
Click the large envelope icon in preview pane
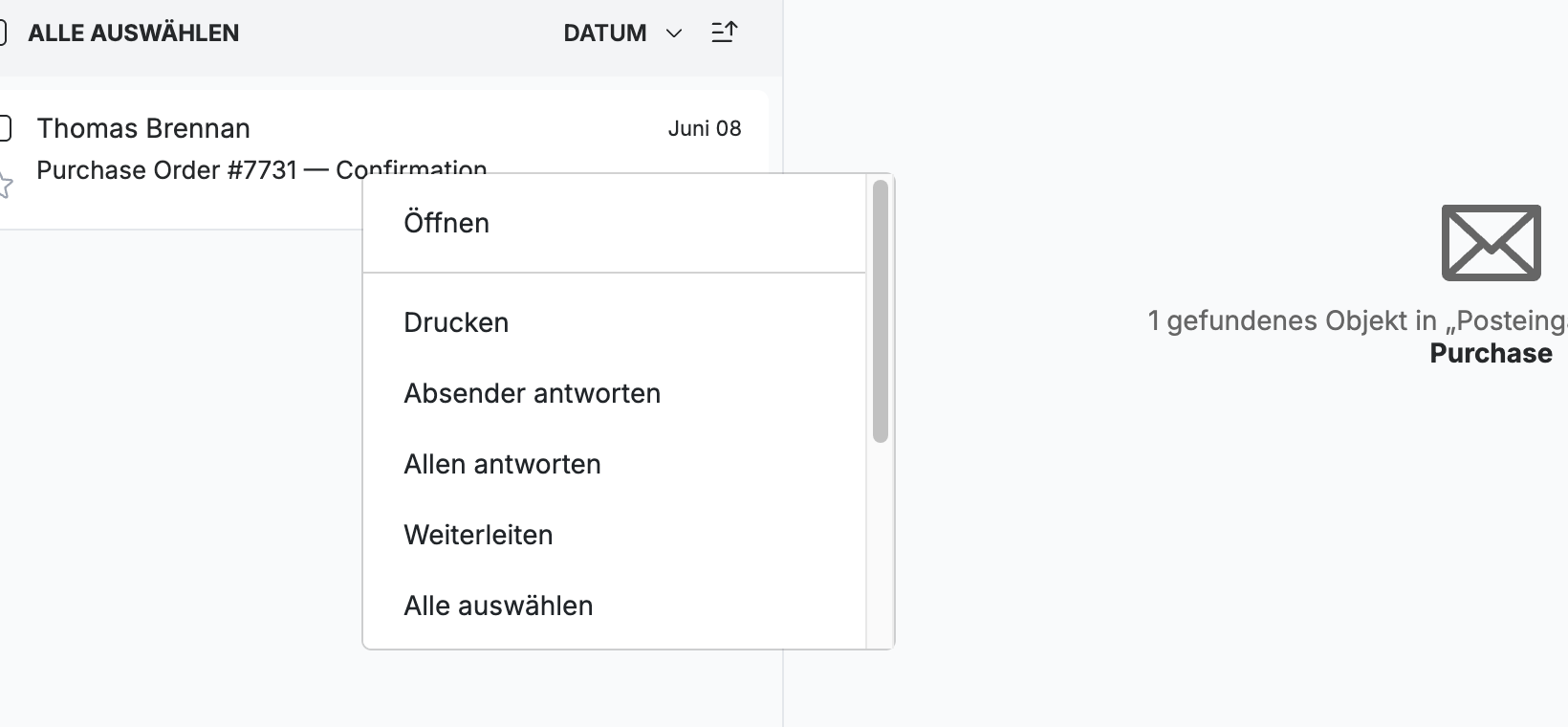(x=1491, y=243)
